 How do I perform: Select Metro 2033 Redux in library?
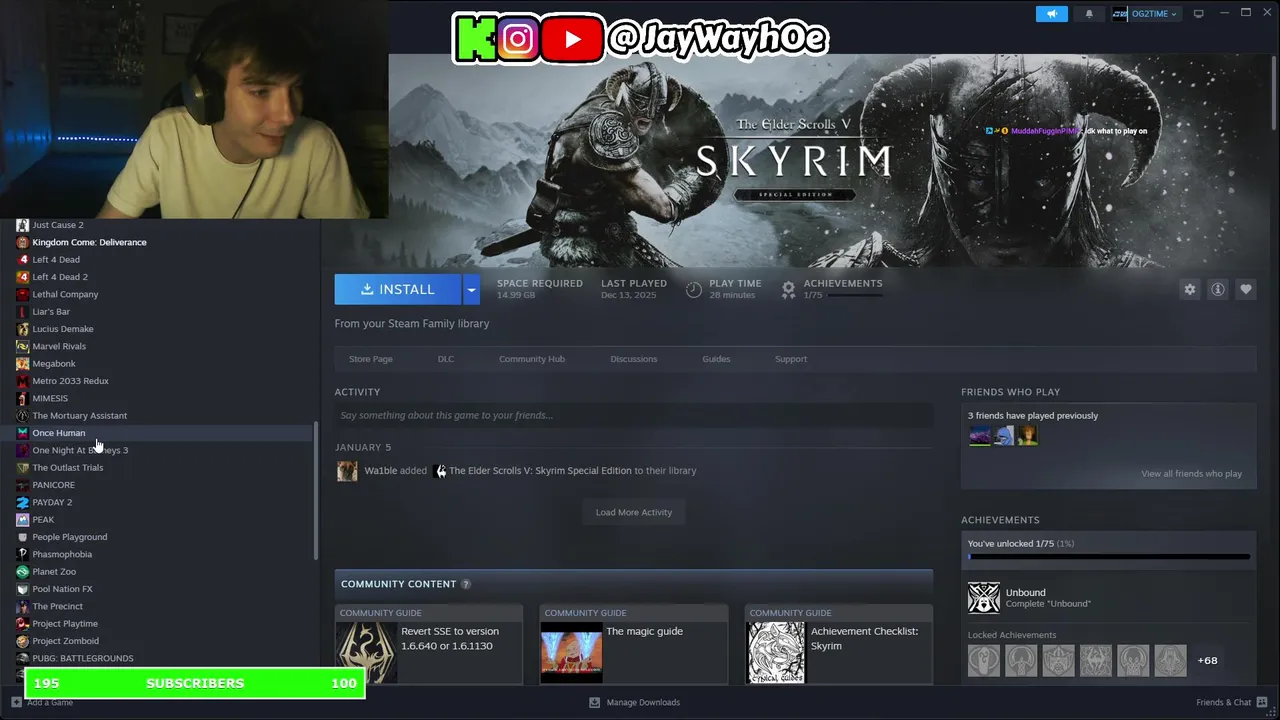pos(70,381)
